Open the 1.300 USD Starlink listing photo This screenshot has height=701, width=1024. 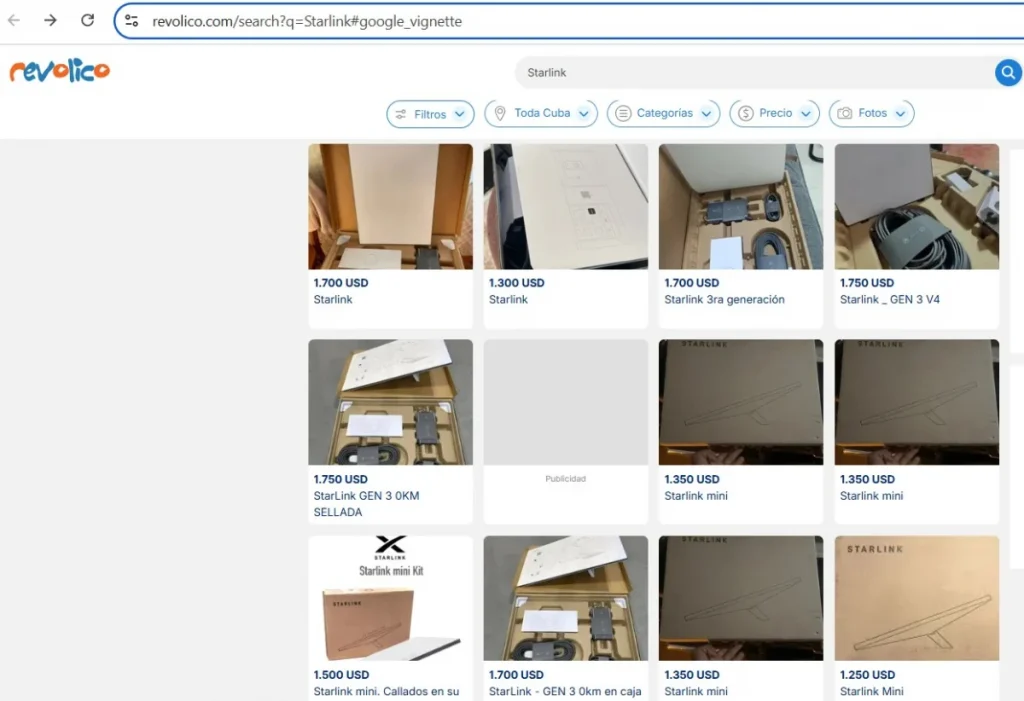pyautogui.click(x=566, y=206)
